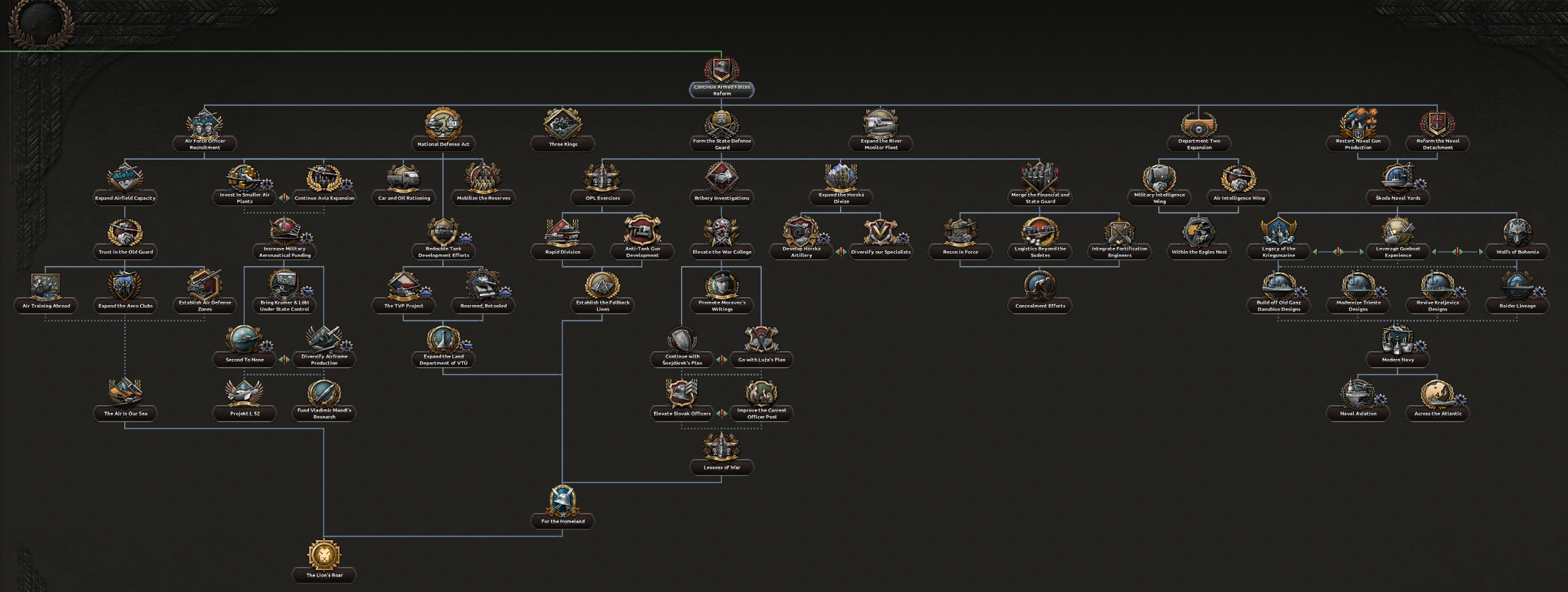This screenshot has height=592, width=1568.
Task: Select the Mobilize the Reserves label
Action: pyautogui.click(x=483, y=198)
